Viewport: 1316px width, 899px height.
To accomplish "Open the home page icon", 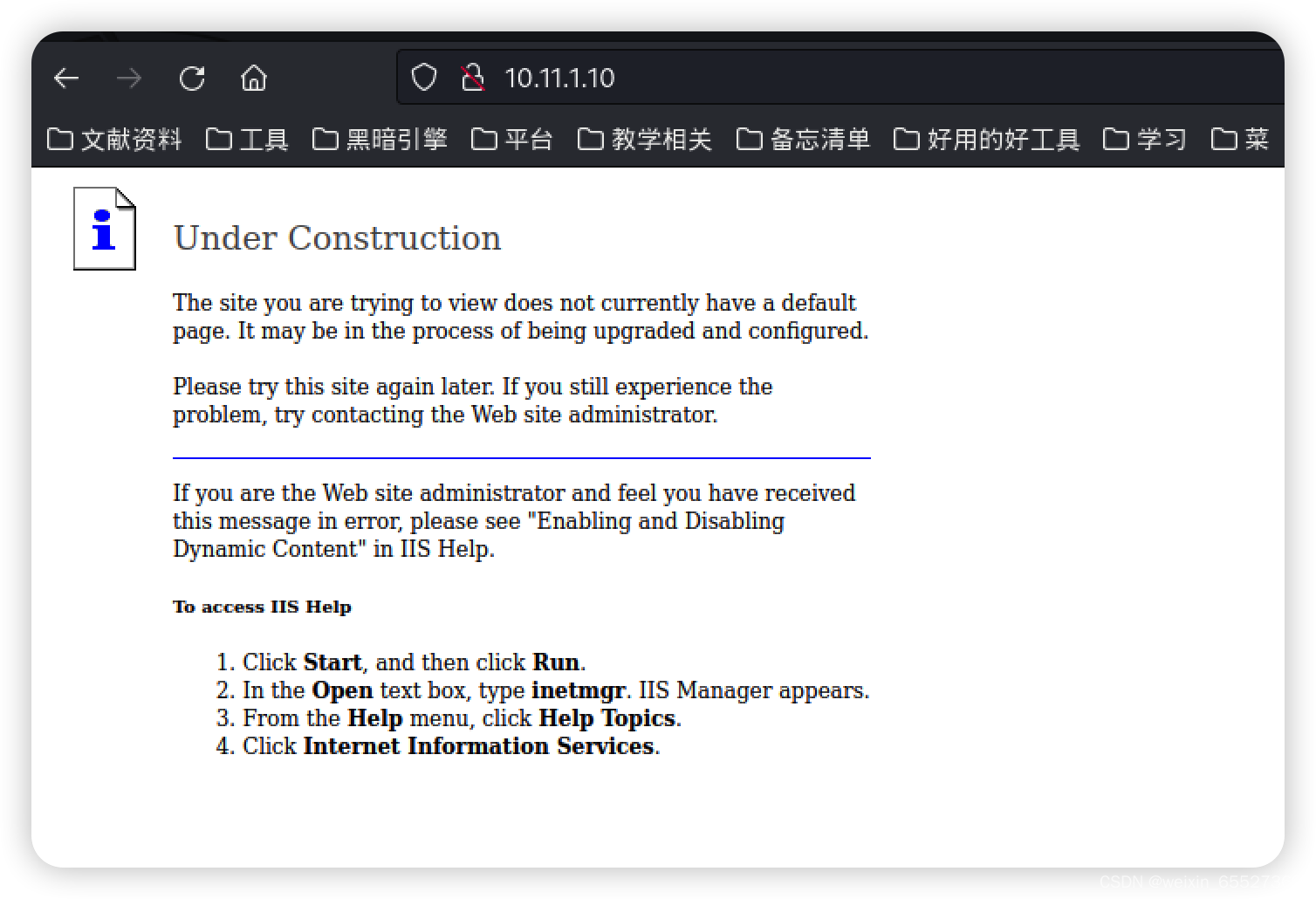I will point(254,79).
